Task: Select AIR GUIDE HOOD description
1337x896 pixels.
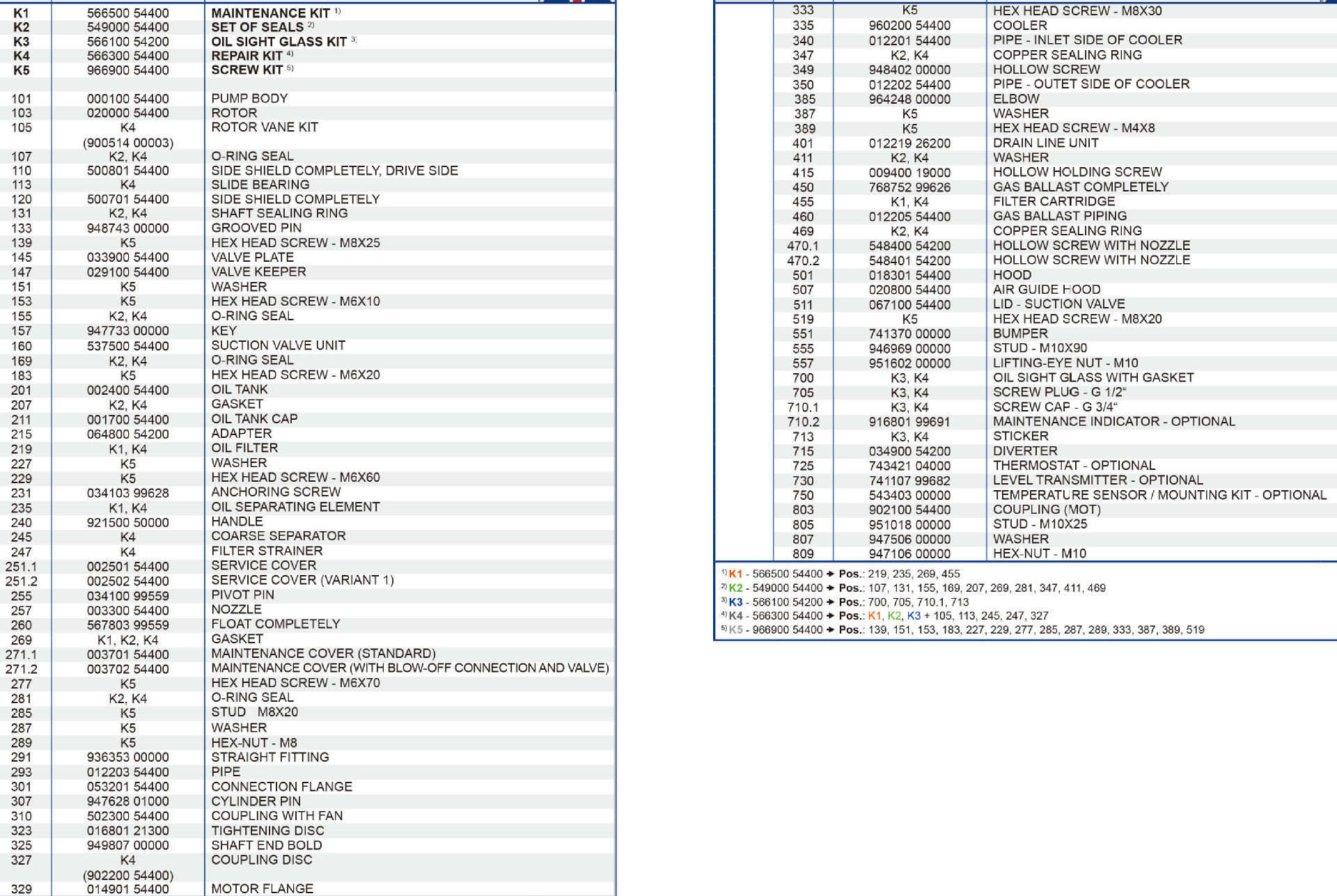Action: [x=1047, y=290]
